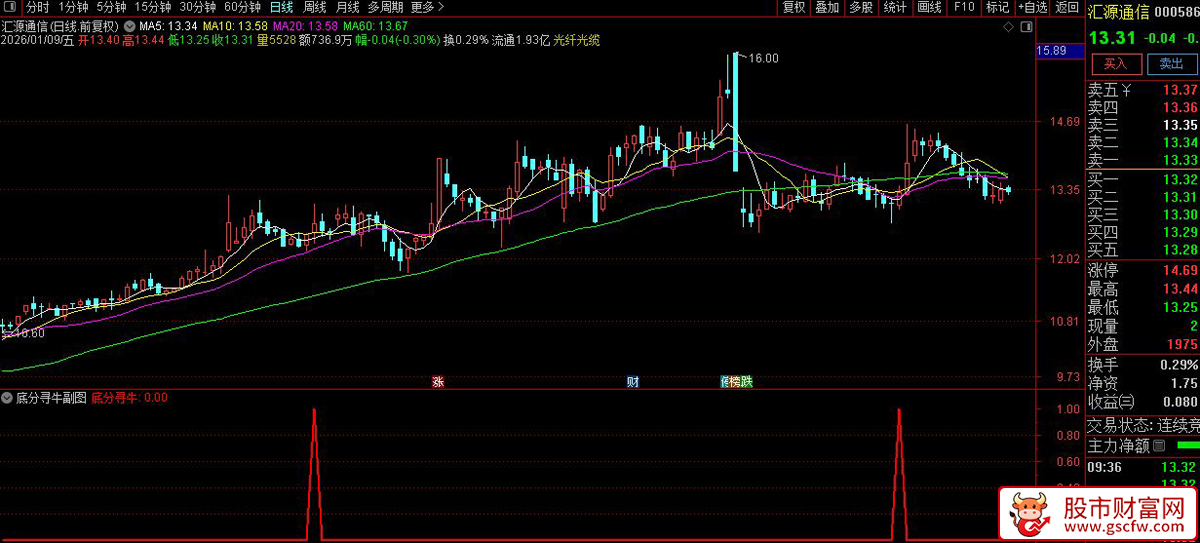This screenshot has width=1200, height=543.
Task: Click the 标记 mark button
Action: point(997,7)
